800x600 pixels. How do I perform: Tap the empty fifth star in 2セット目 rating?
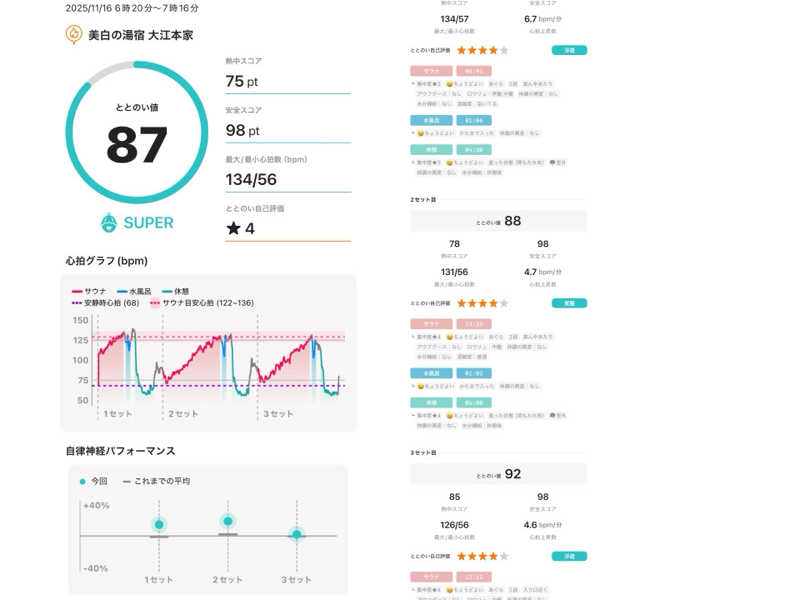coord(504,302)
